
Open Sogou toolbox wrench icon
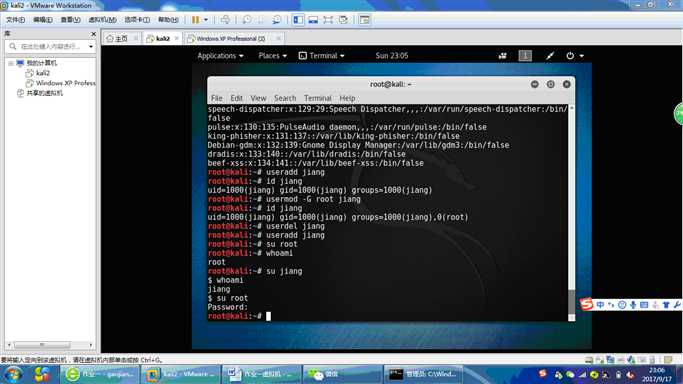coord(677,305)
